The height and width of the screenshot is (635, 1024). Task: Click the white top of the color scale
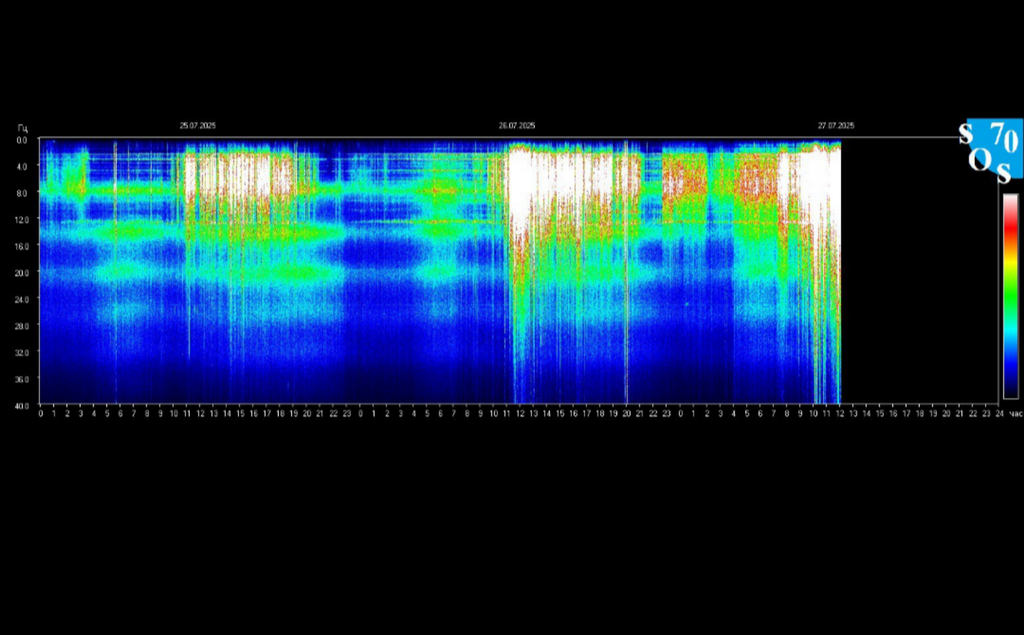[x=1010, y=200]
